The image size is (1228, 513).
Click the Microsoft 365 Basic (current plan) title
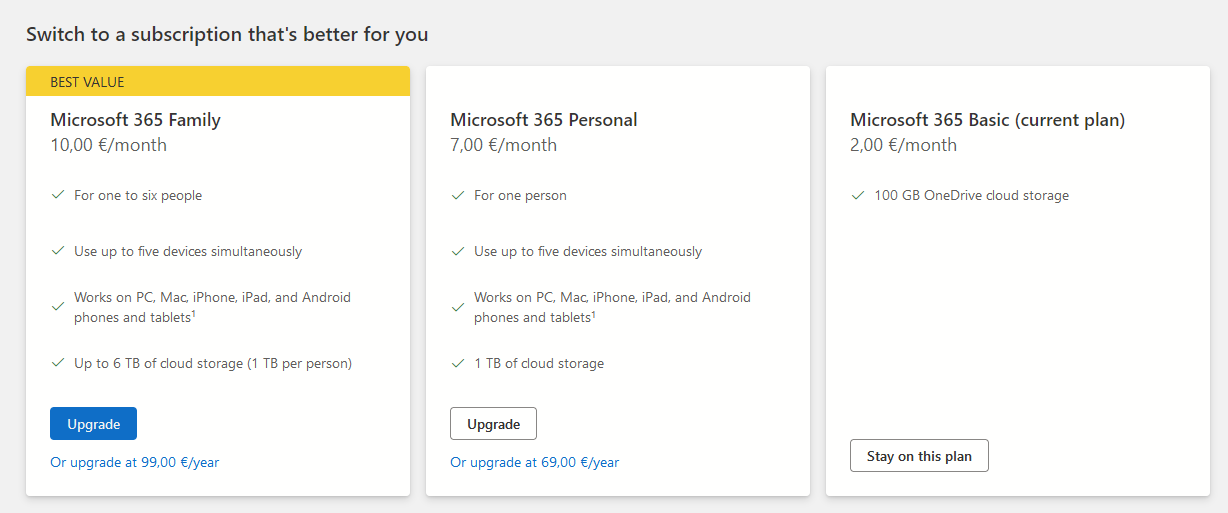coord(987,120)
